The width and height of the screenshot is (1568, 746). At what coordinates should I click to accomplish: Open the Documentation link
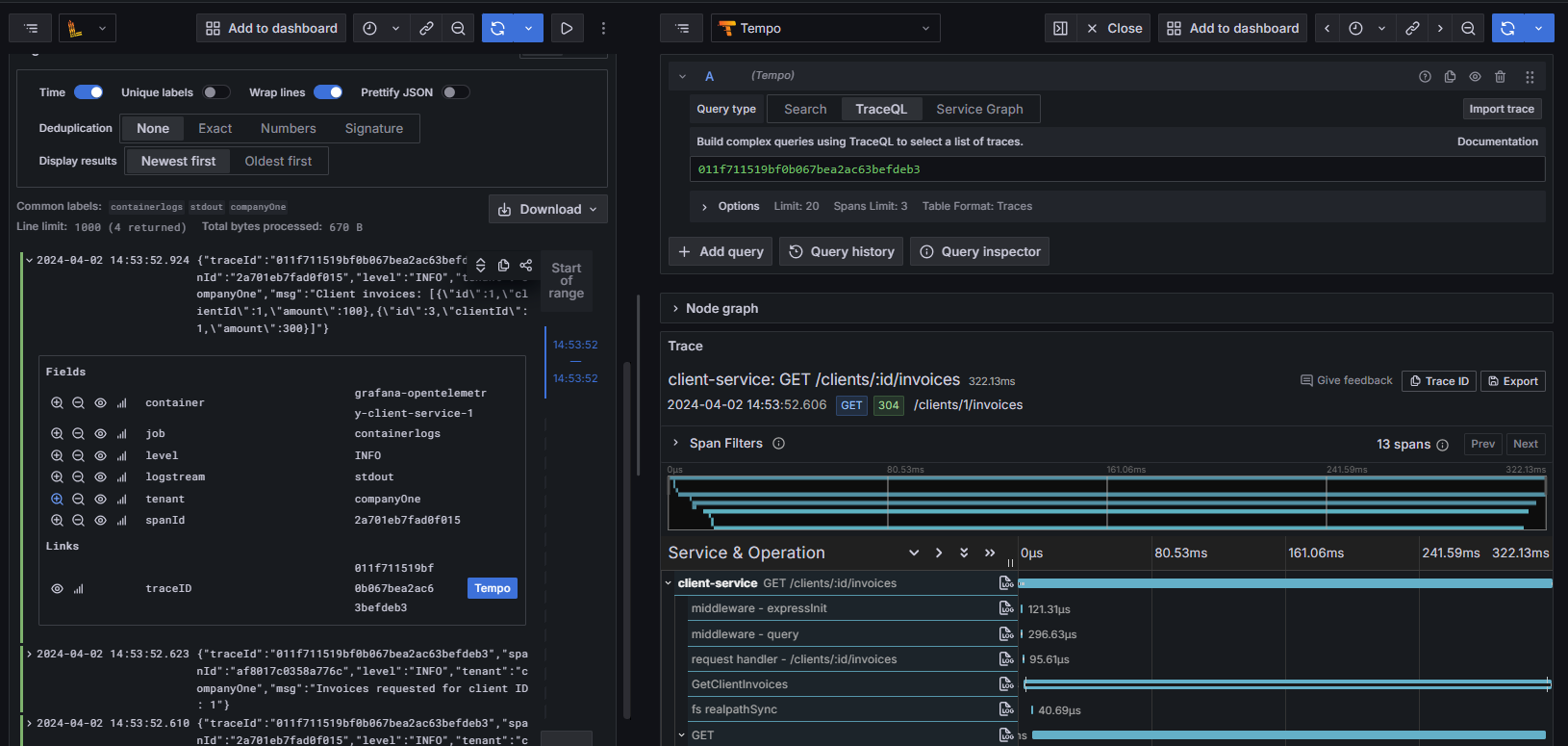1497,141
